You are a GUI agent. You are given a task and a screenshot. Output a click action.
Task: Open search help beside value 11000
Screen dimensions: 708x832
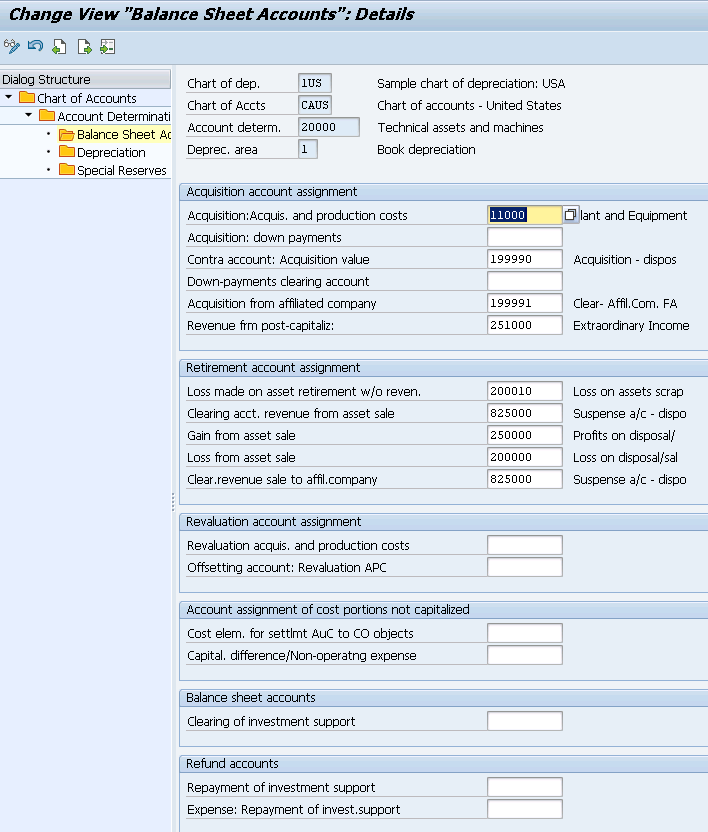tap(571, 215)
